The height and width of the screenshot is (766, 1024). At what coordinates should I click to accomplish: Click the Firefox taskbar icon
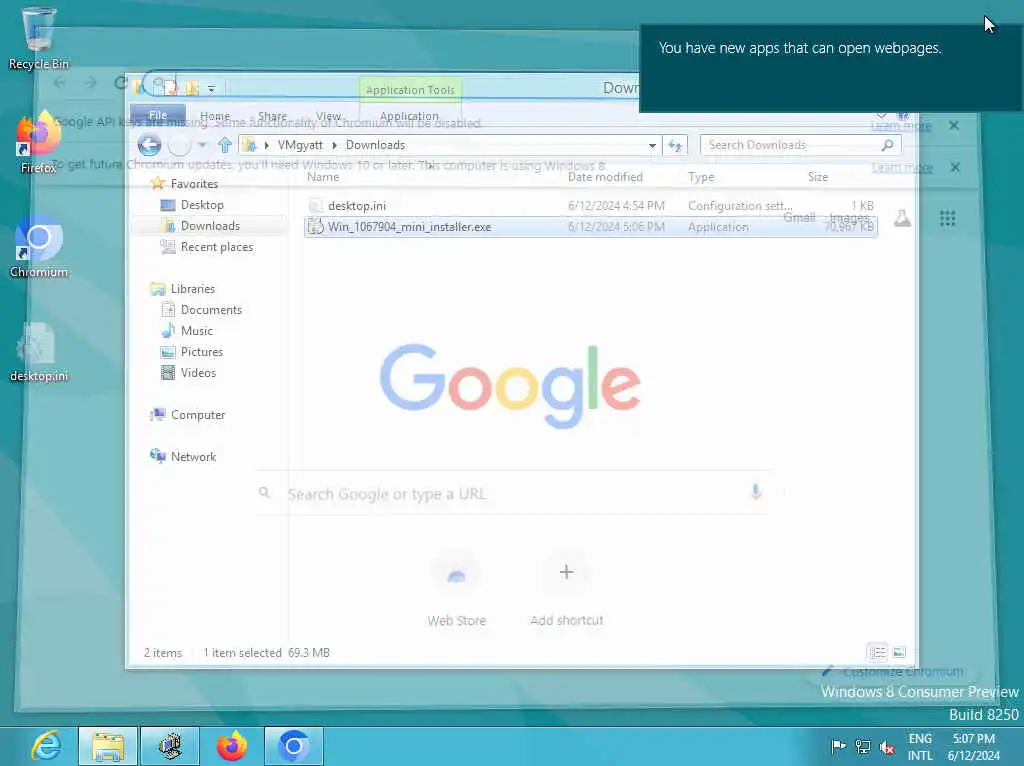pyautogui.click(x=232, y=746)
